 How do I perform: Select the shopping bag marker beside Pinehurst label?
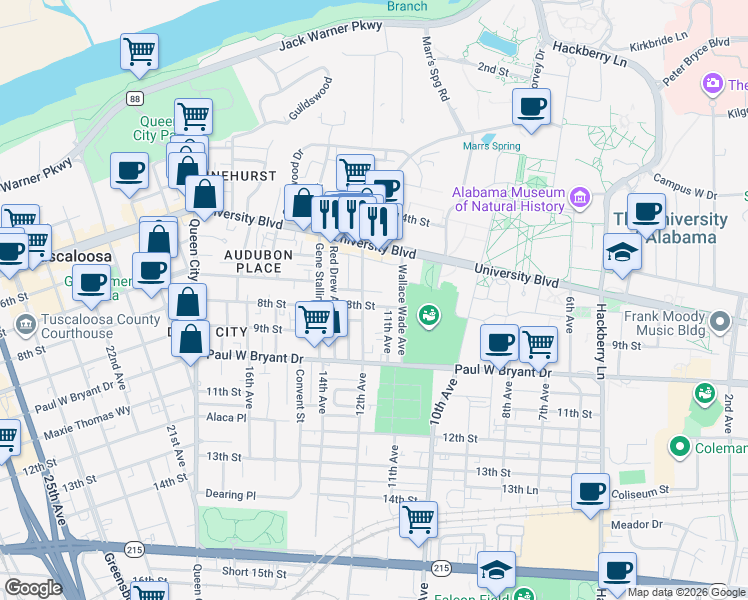(x=205, y=193)
